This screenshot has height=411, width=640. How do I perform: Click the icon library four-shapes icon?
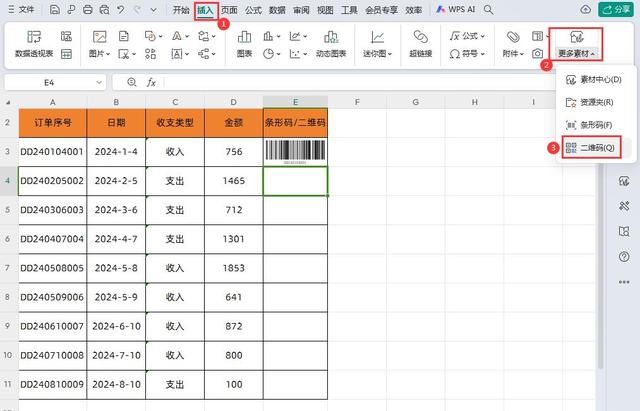[x=151, y=53]
